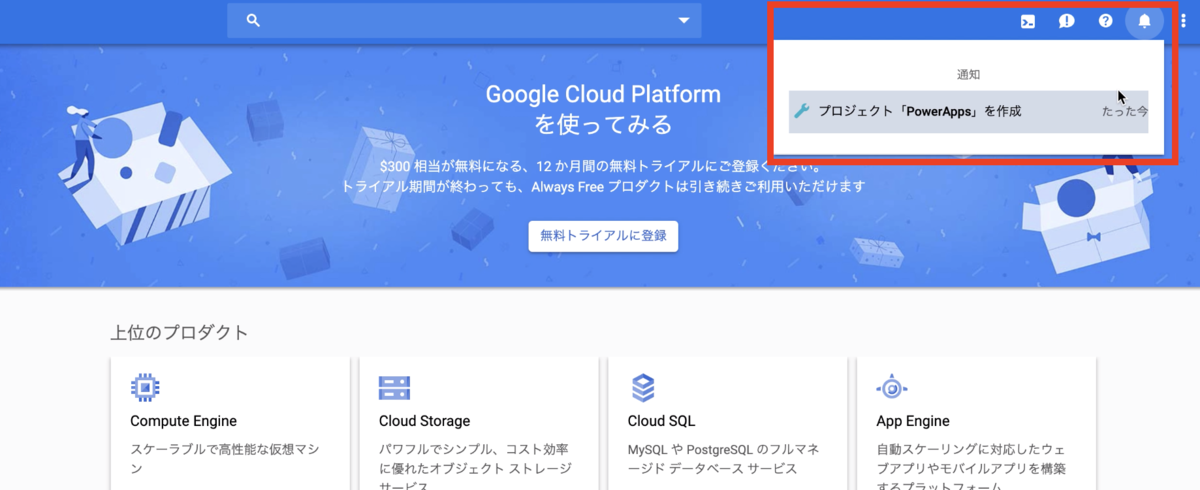Open the three-dot more options menu
Image resolution: width=1200 pixels, height=490 pixels.
click(1184, 21)
